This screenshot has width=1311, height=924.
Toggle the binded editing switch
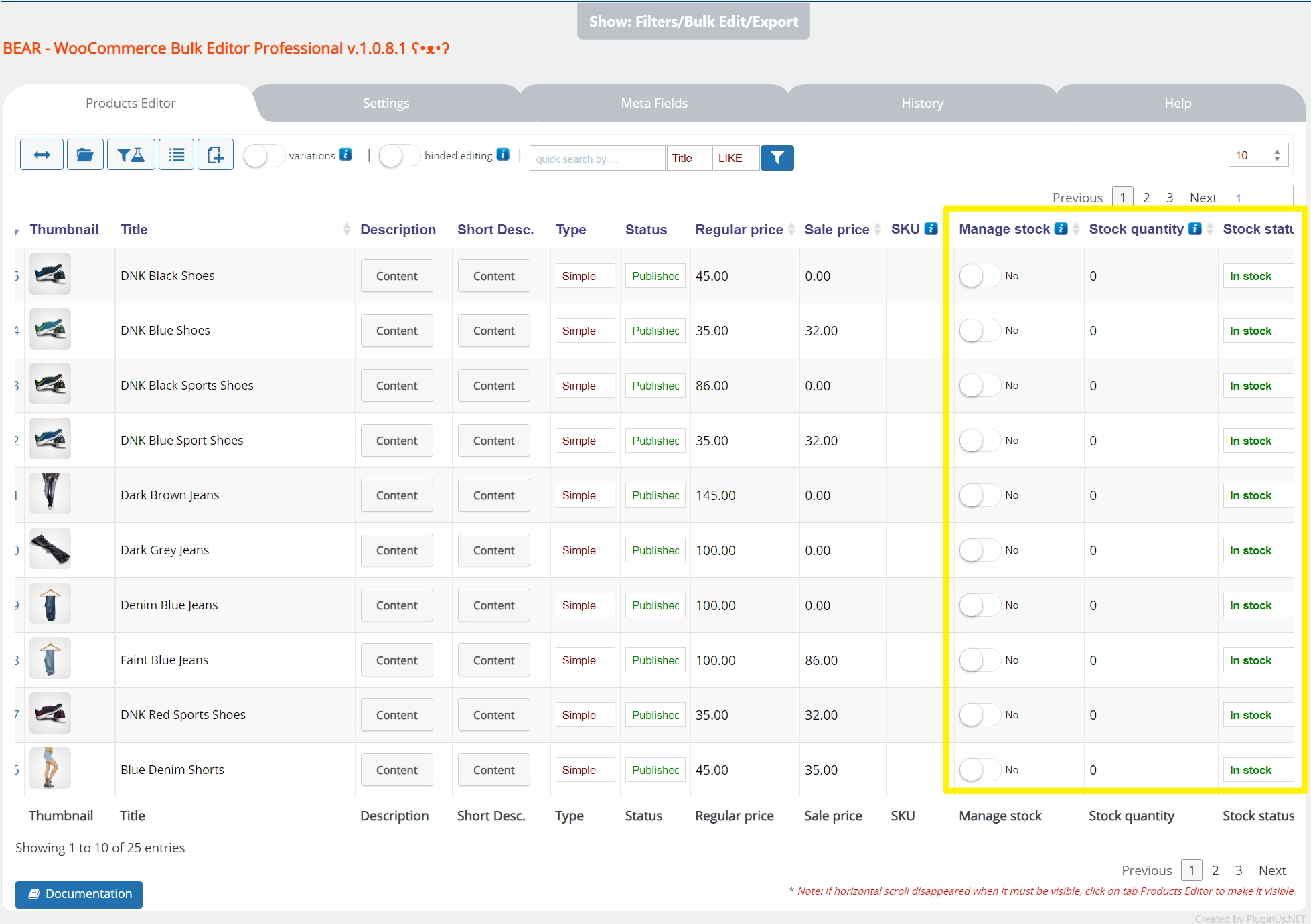400,155
